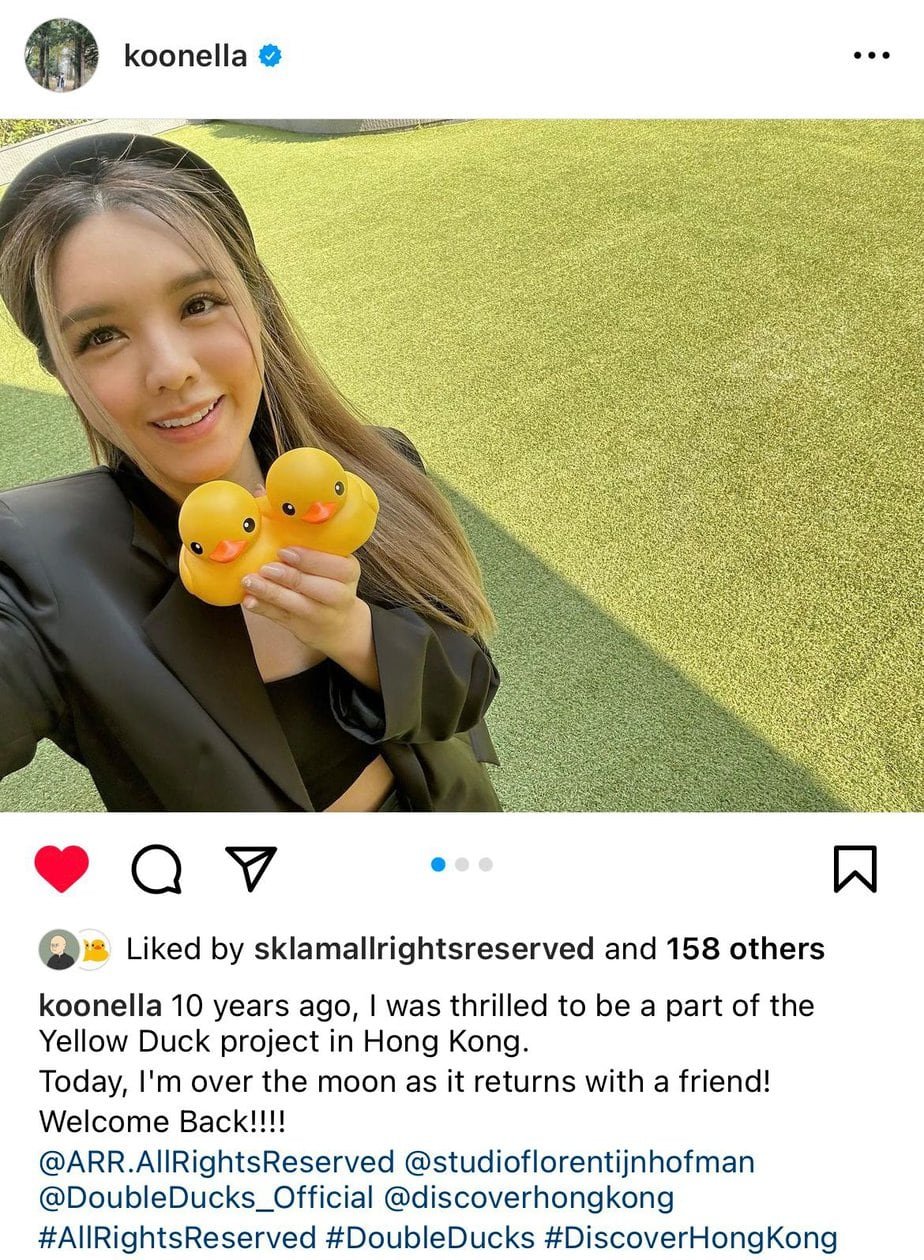The height and width of the screenshot is (1260, 924).
Task: Open the three-dot more options menu
Action: coord(871,56)
